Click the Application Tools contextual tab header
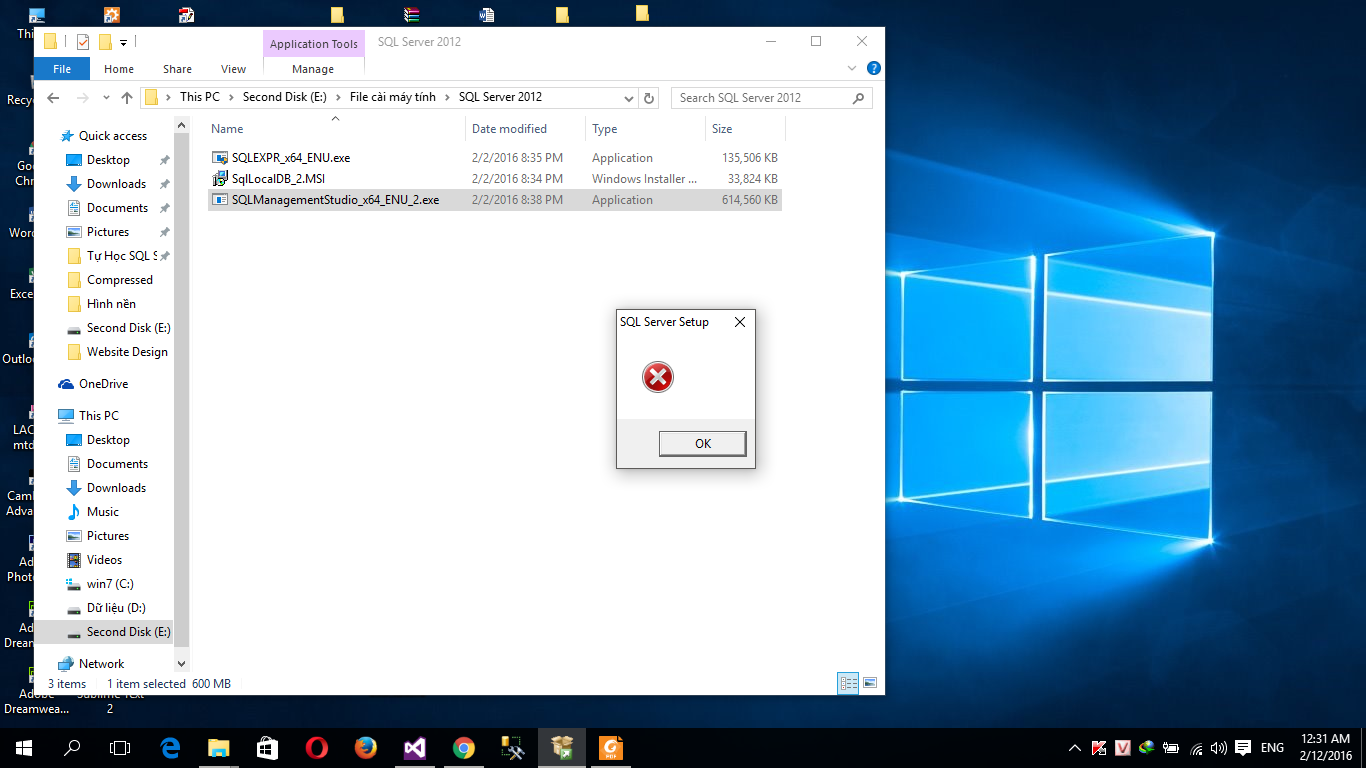Image resolution: width=1366 pixels, height=768 pixels. pos(313,44)
